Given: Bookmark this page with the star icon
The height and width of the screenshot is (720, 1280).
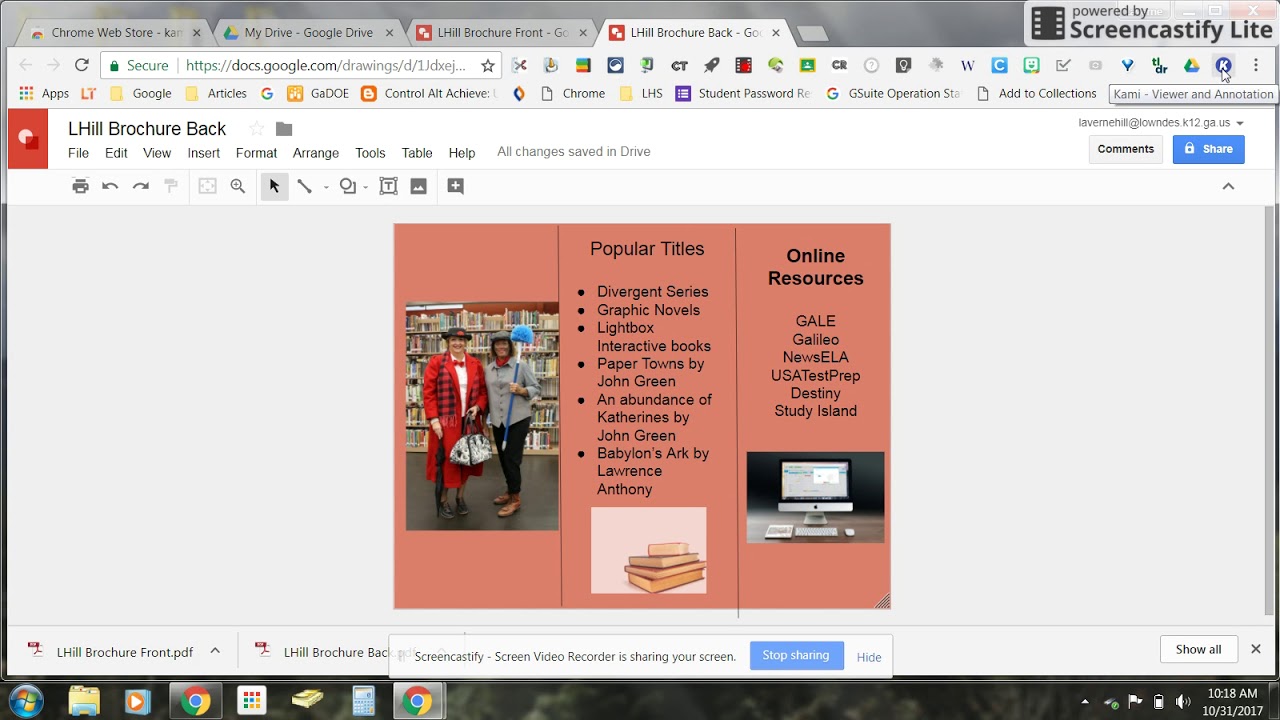Looking at the screenshot, I should coord(488,65).
